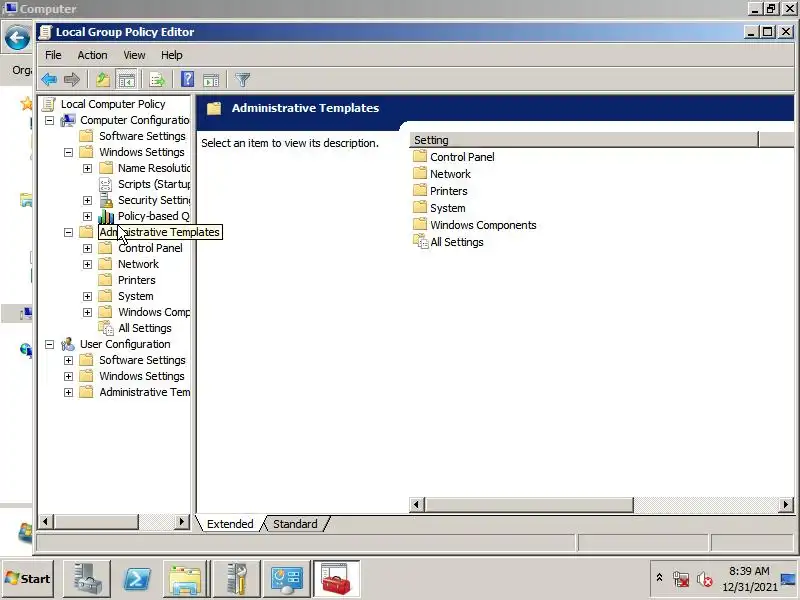Open the Help toolbar icon
Image resolution: width=800 pixels, height=600 pixels.
(x=188, y=80)
